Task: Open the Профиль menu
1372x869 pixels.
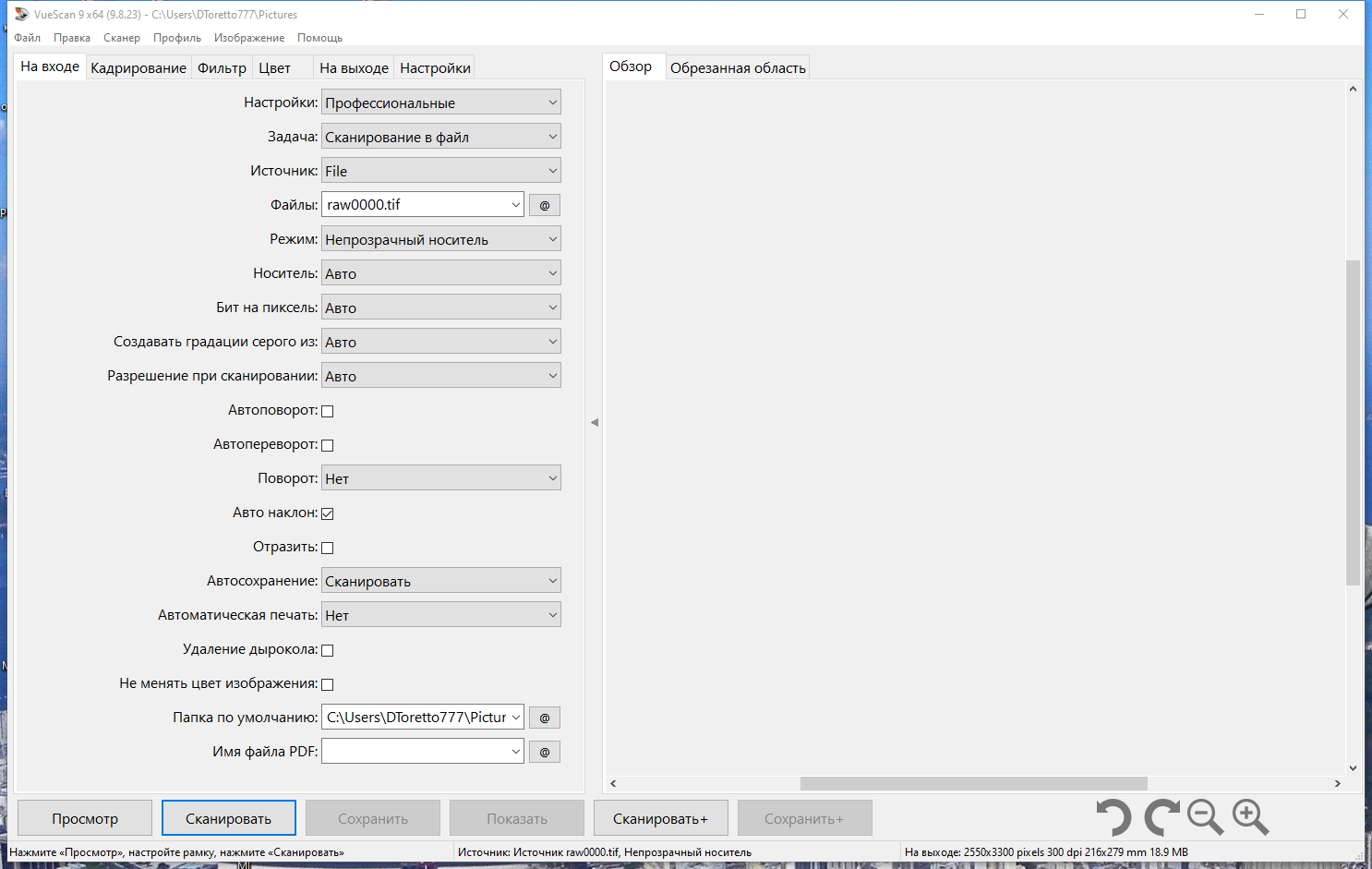Action: [177, 38]
